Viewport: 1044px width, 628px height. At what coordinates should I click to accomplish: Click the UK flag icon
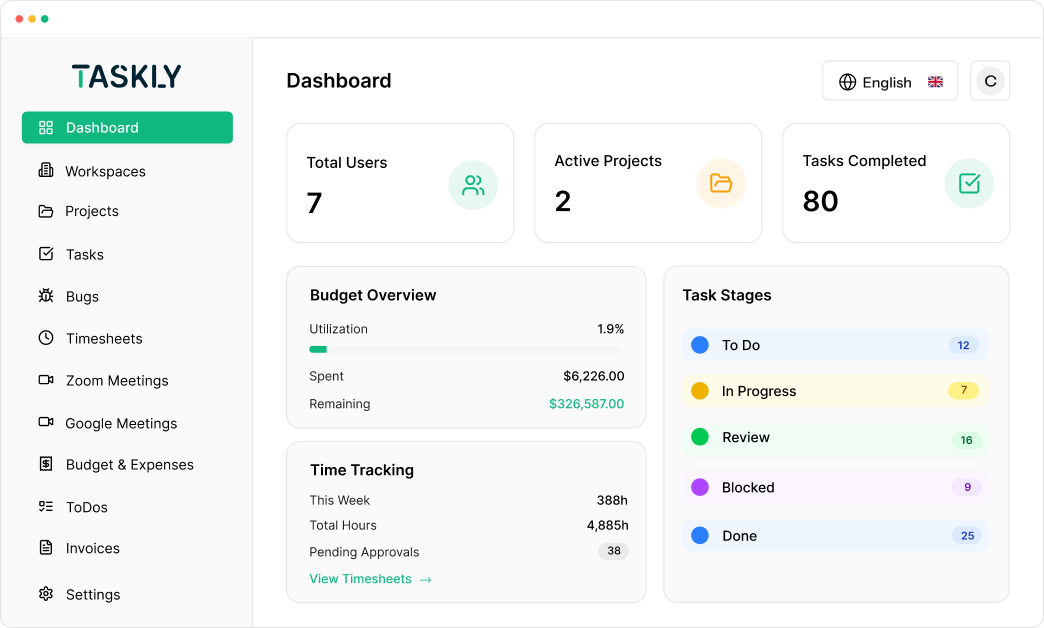point(935,82)
